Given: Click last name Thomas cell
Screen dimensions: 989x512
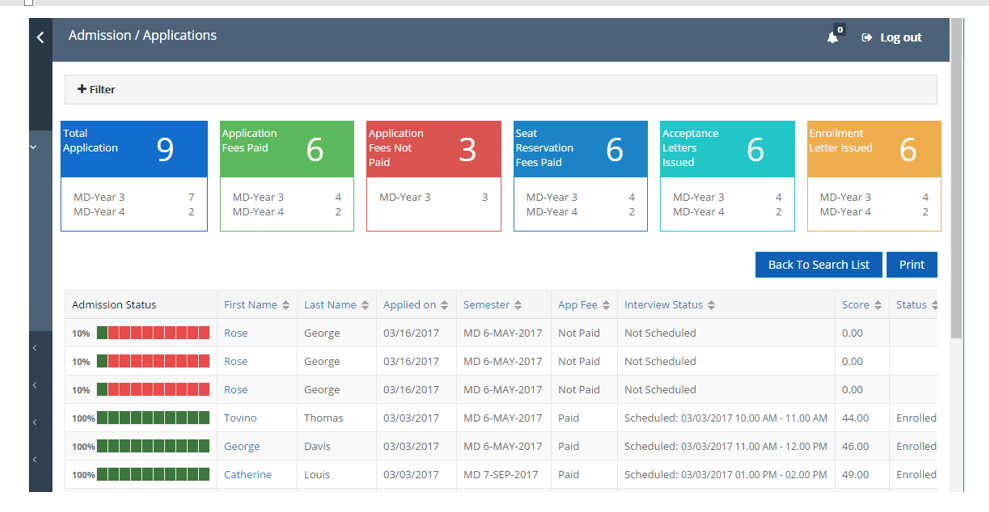Looking at the screenshot, I should (324, 418).
